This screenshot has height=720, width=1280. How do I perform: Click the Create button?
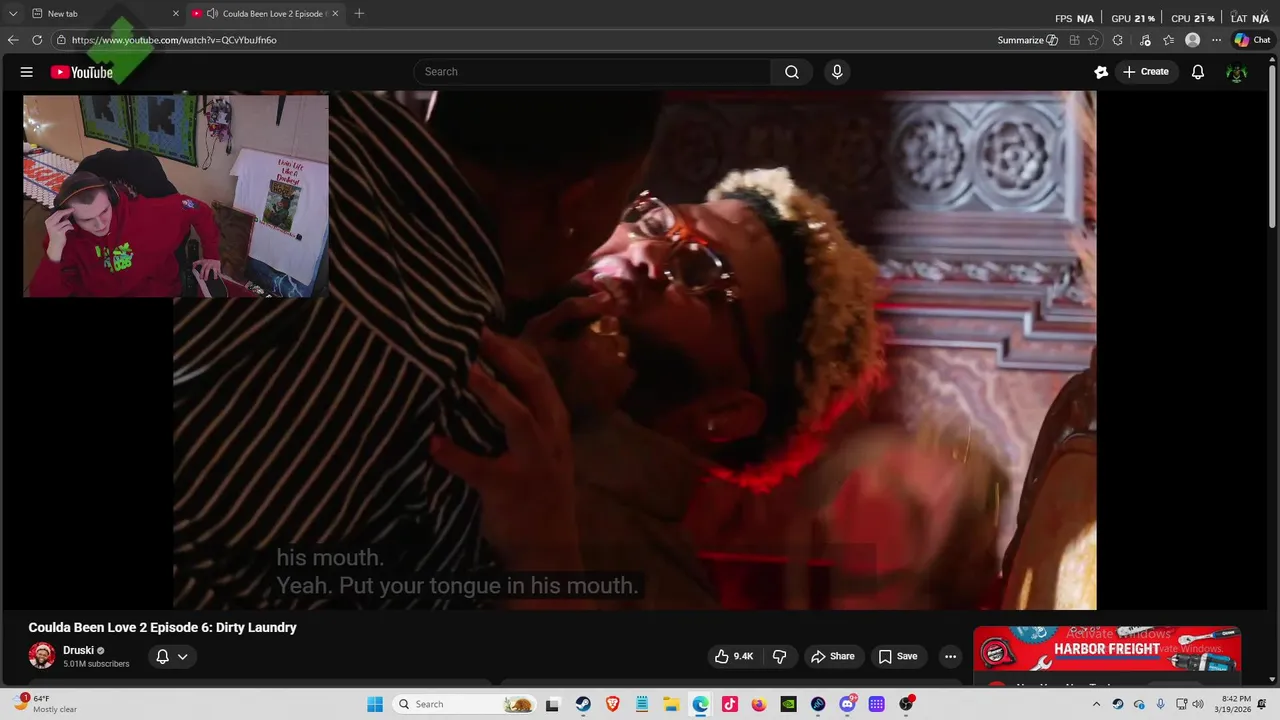pos(1146,72)
